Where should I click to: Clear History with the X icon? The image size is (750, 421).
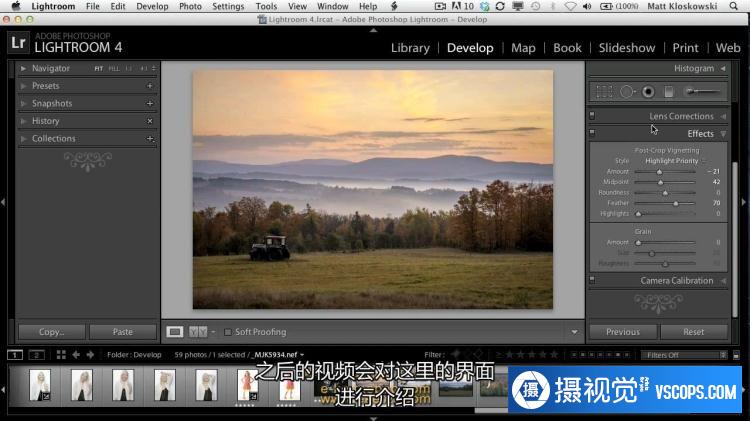click(150, 121)
